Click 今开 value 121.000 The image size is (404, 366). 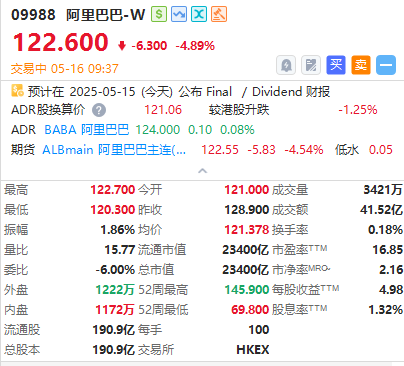coord(247,190)
